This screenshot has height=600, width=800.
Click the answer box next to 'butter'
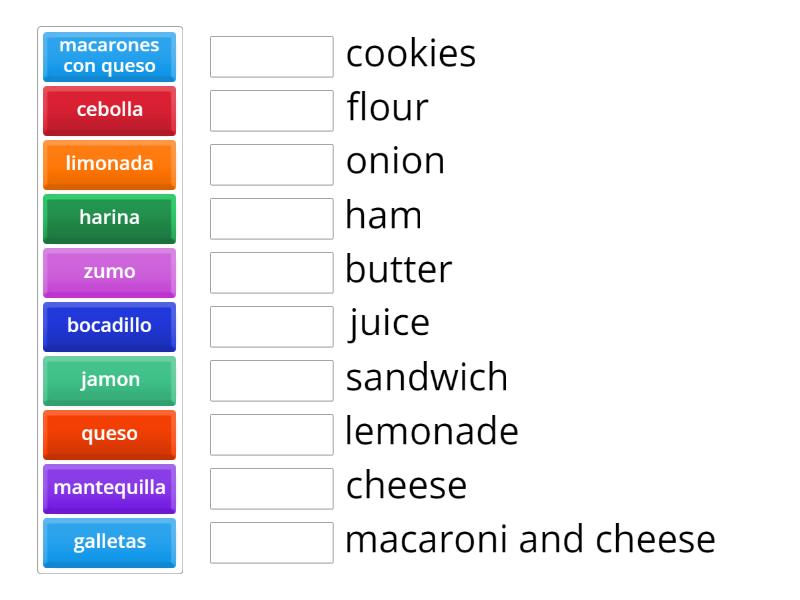(271, 272)
